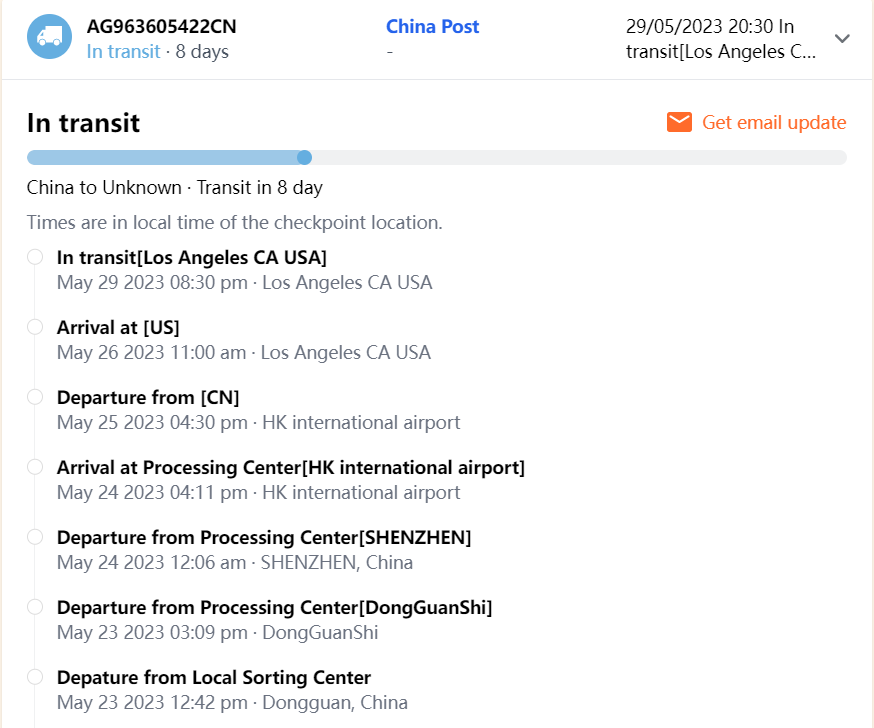Open the China Post carrier link

[x=432, y=27]
